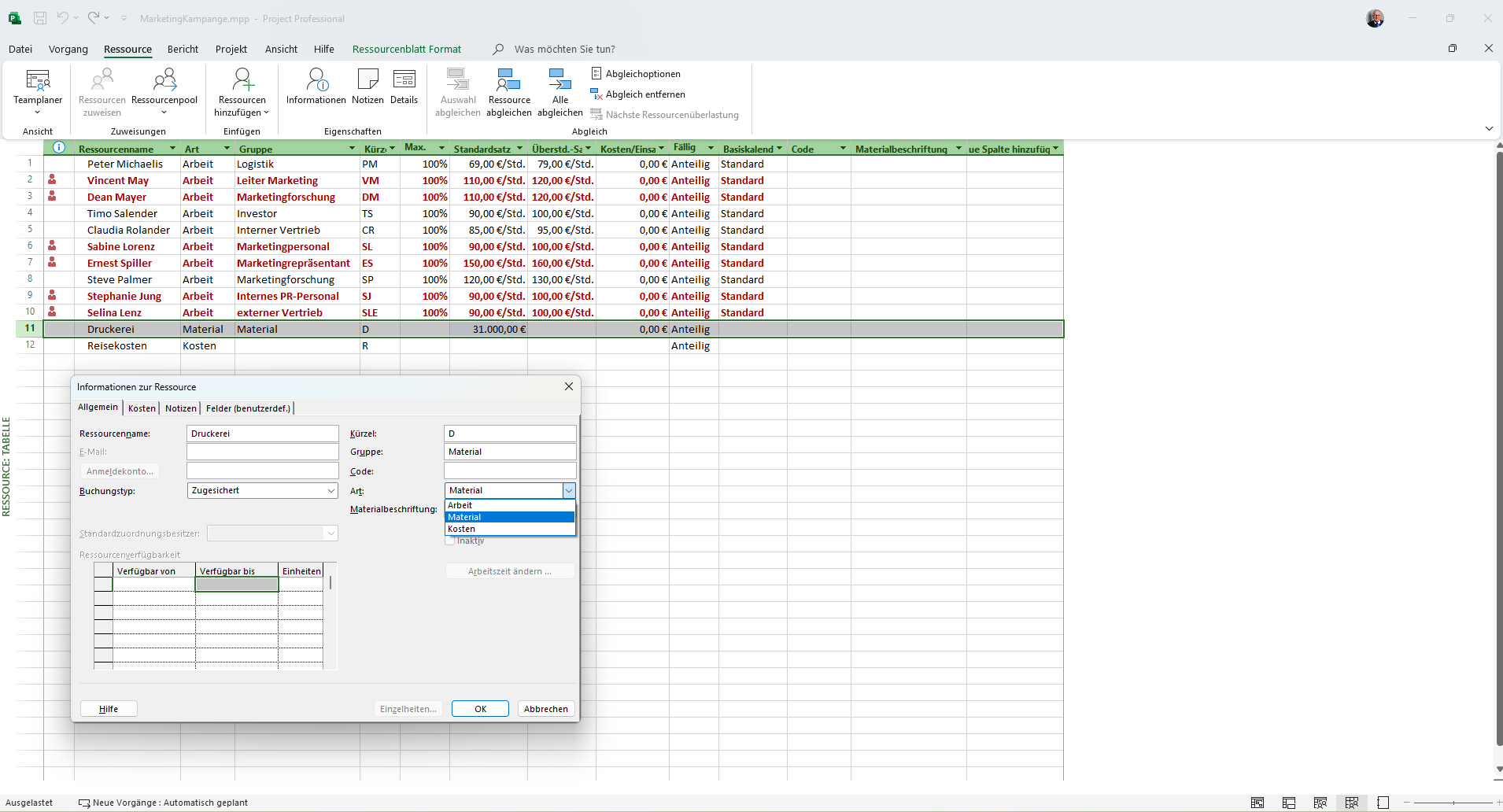Select Kosten in the Art list
1503x812 pixels.
click(510, 529)
